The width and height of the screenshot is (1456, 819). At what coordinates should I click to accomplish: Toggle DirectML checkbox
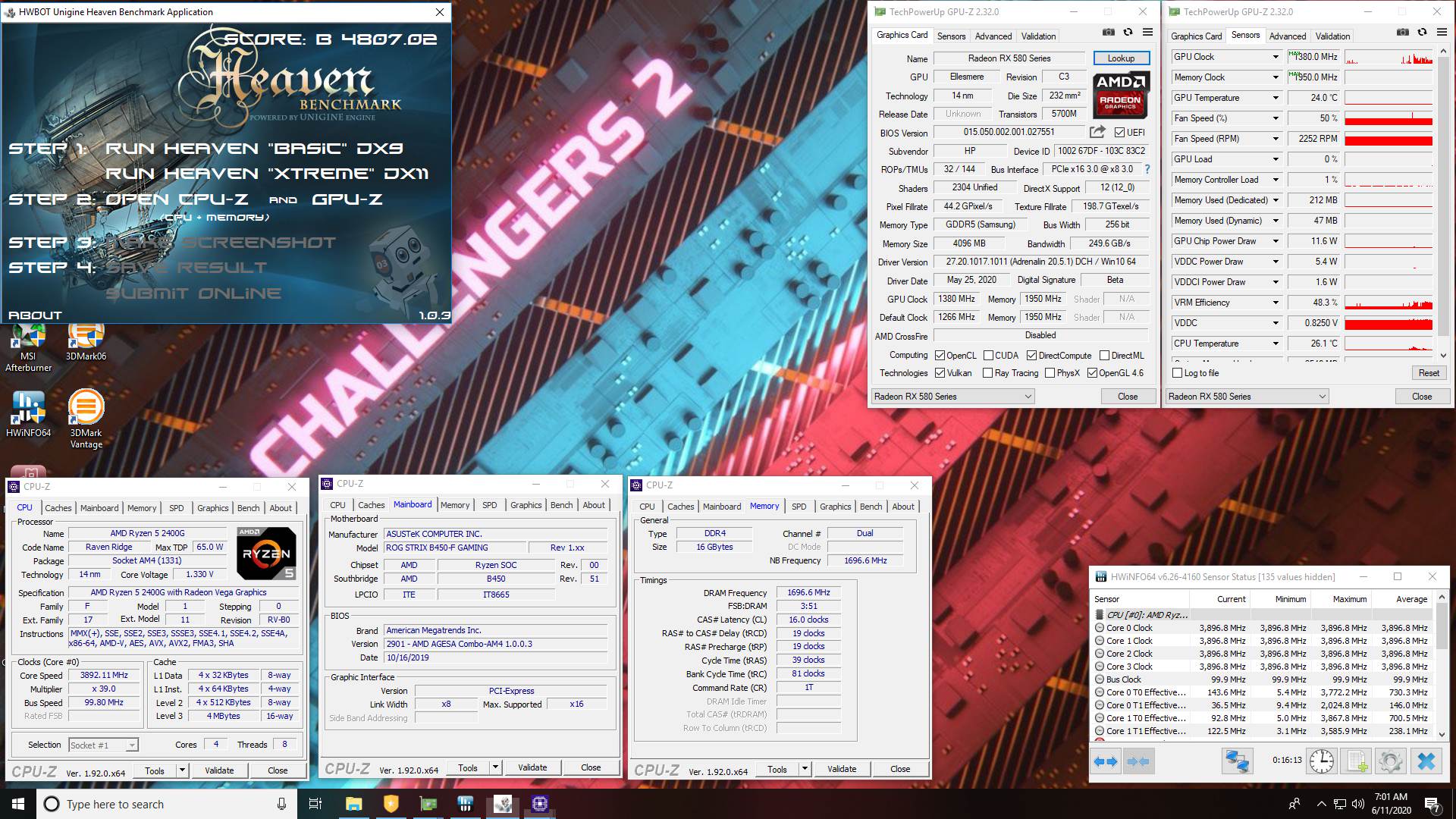coord(1104,355)
